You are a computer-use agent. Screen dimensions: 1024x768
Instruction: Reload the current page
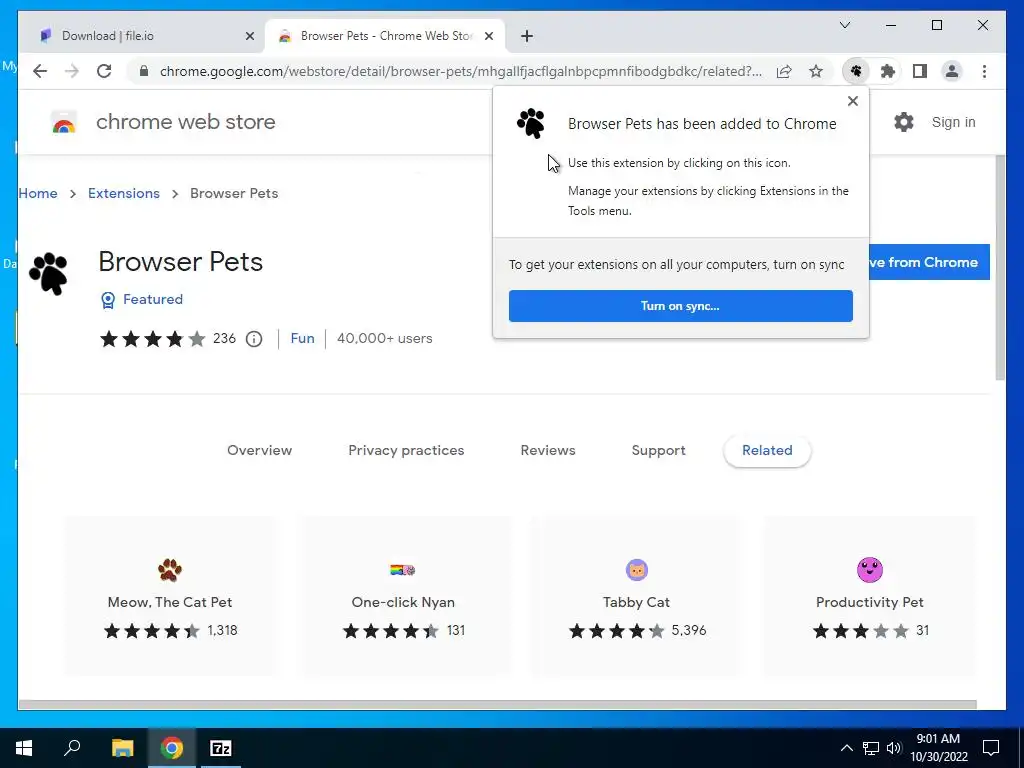[x=104, y=71]
